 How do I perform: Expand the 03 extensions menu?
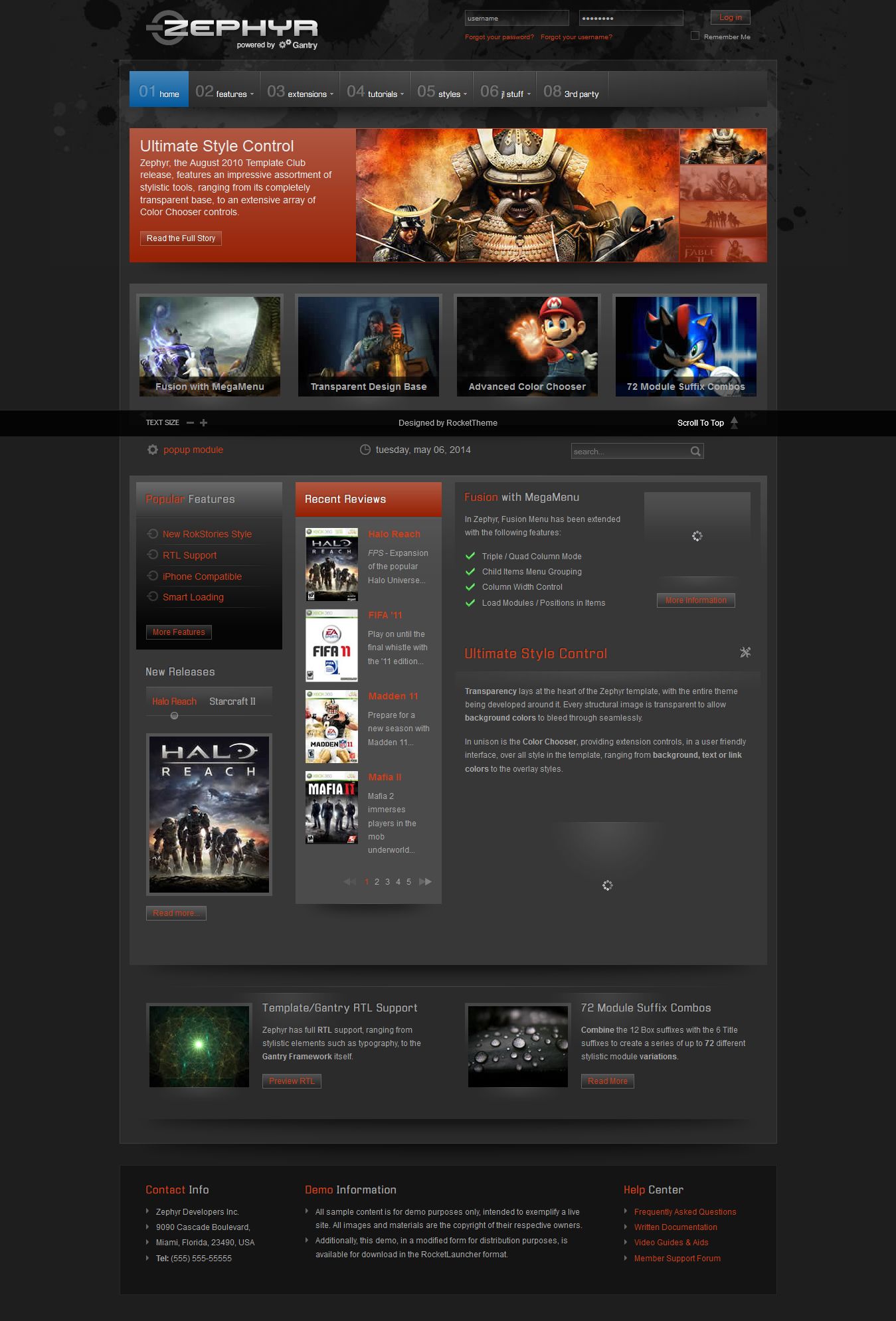(300, 90)
